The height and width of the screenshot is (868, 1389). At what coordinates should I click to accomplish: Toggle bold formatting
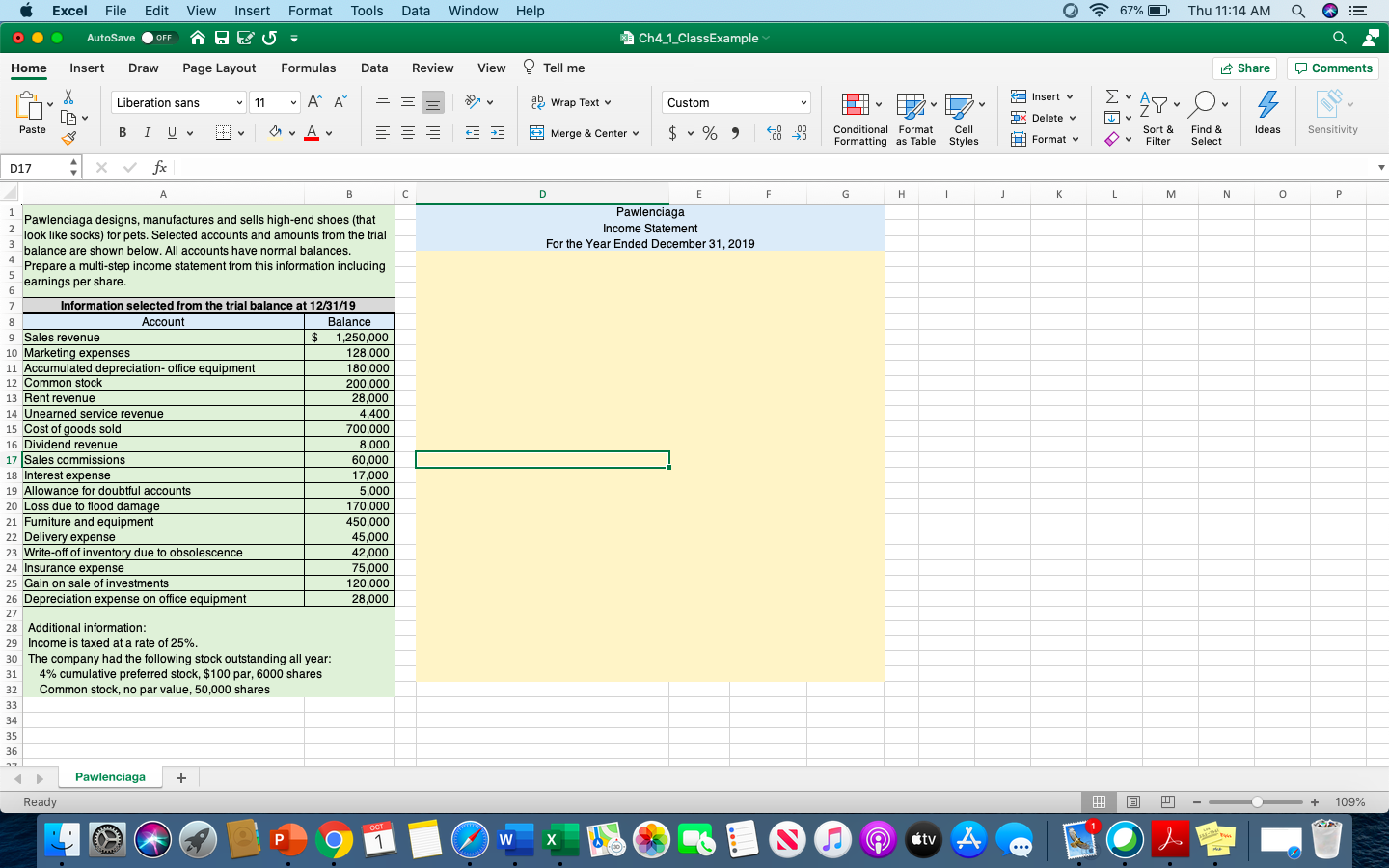tap(123, 132)
